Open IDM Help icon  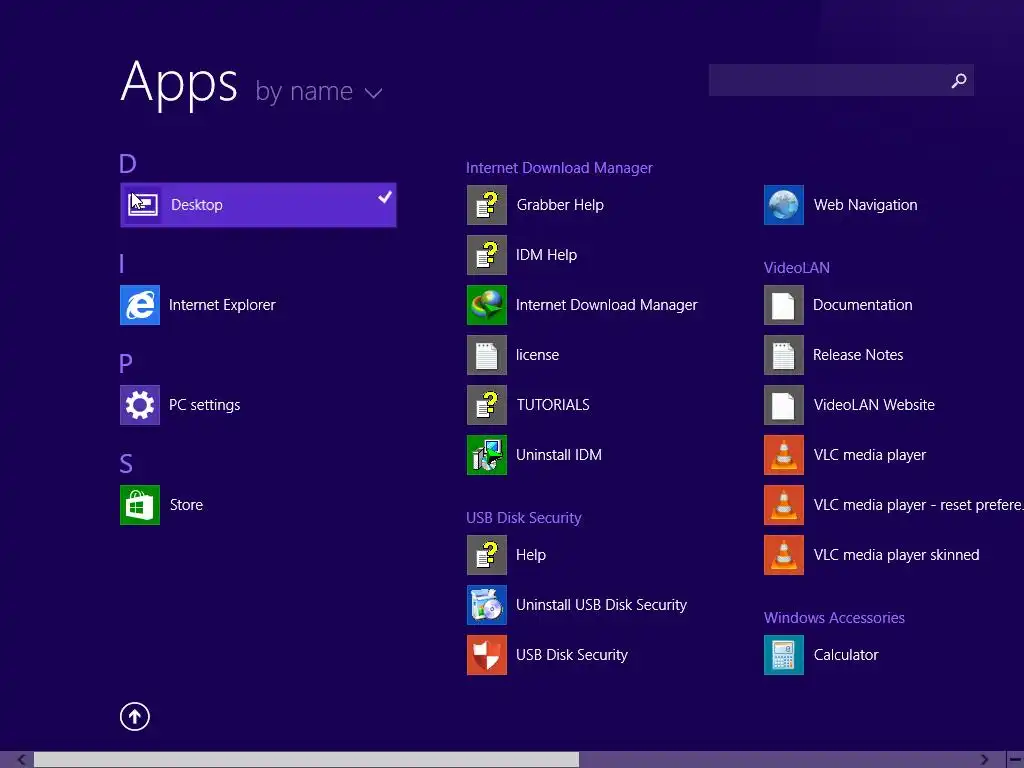tap(487, 255)
